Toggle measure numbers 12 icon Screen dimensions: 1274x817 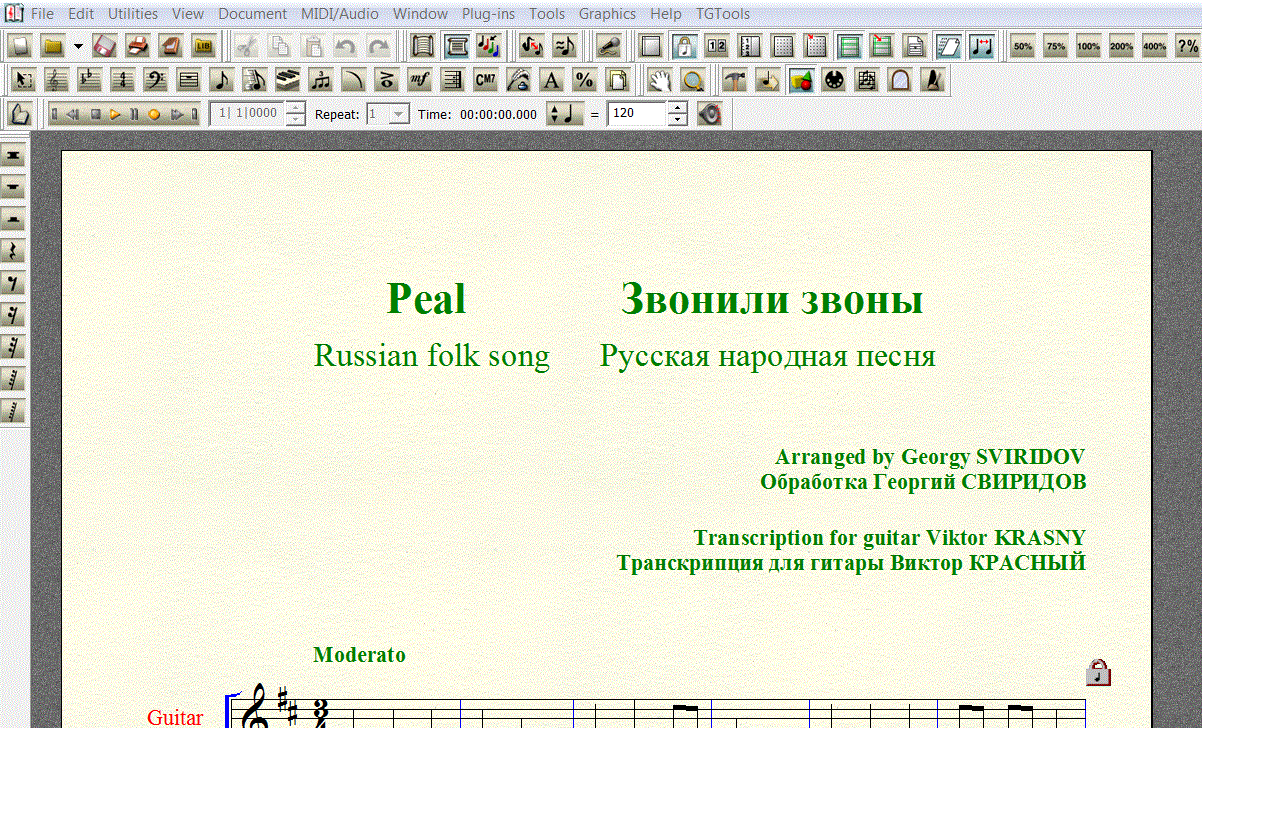pyautogui.click(x=717, y=46)
